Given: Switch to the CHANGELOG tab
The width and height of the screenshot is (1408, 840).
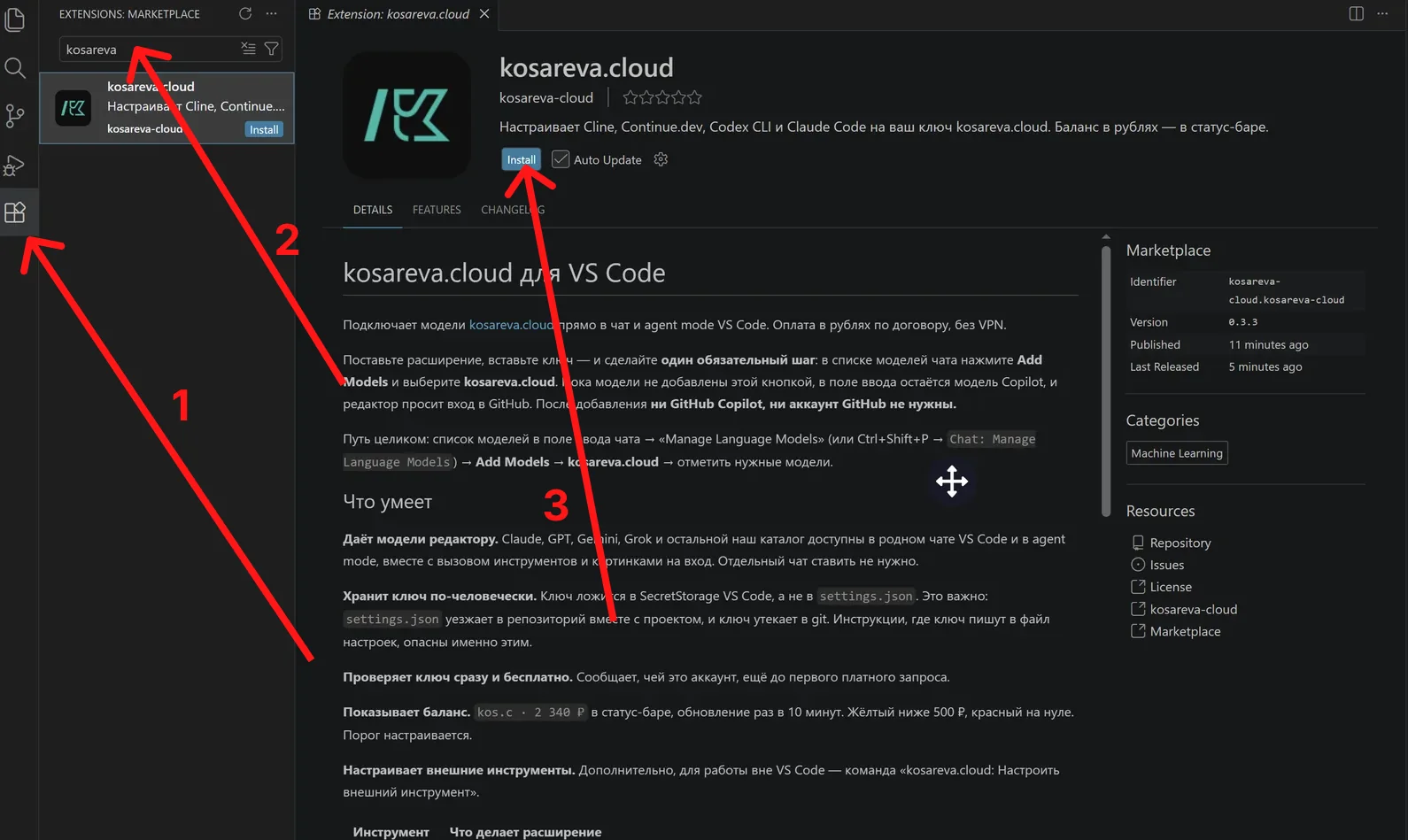Looking at the screenshot, I should click(513, 210).
